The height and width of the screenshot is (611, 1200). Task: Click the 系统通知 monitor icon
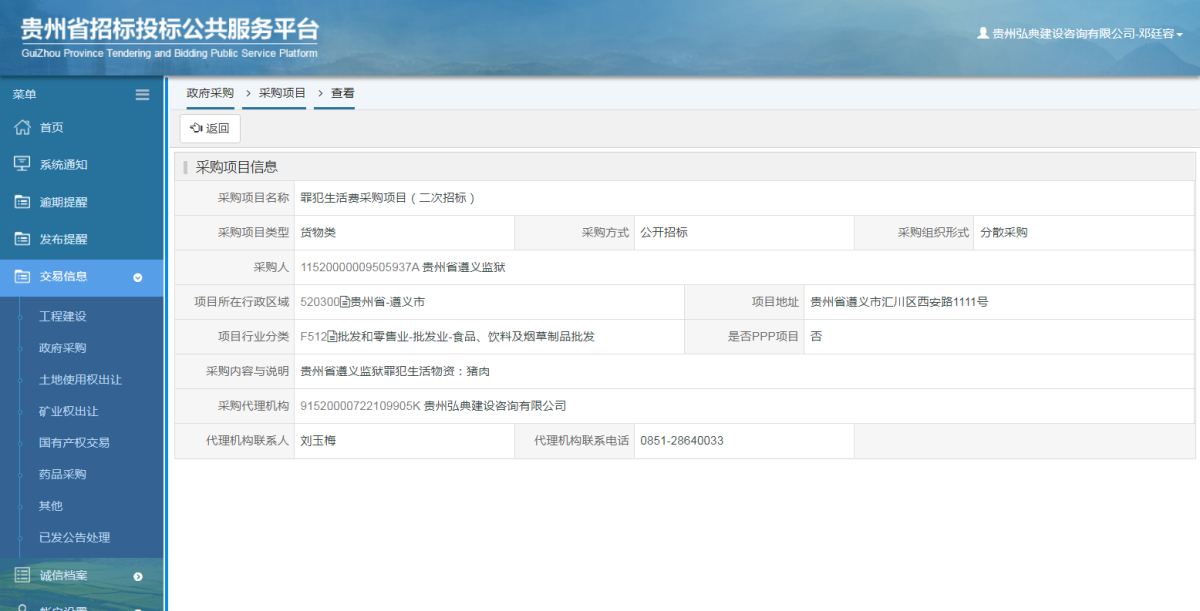click(21, 164)
